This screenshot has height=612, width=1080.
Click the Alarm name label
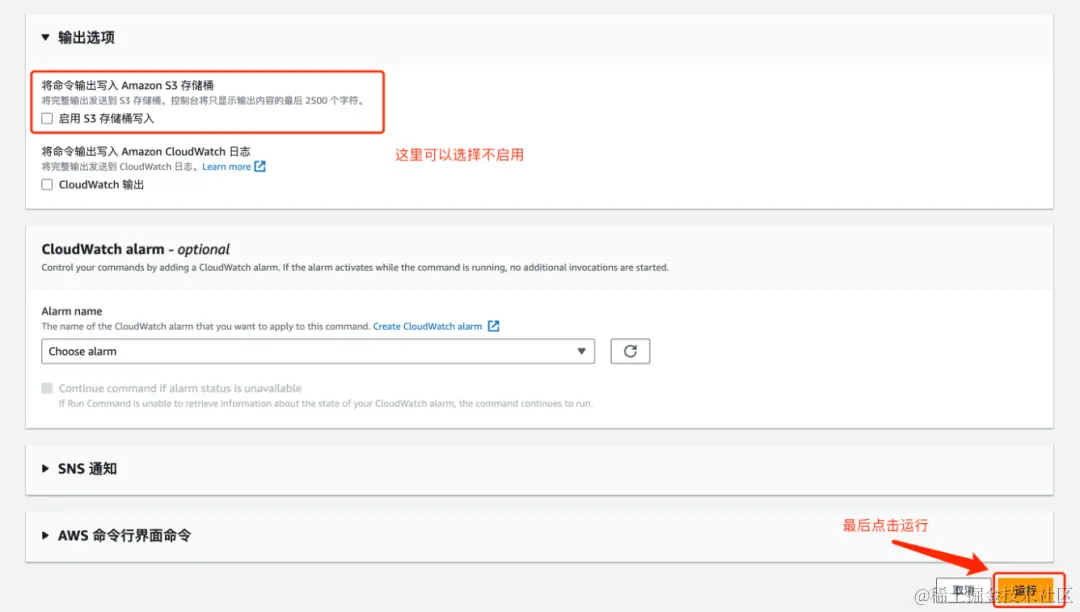(x=72, y=311)
